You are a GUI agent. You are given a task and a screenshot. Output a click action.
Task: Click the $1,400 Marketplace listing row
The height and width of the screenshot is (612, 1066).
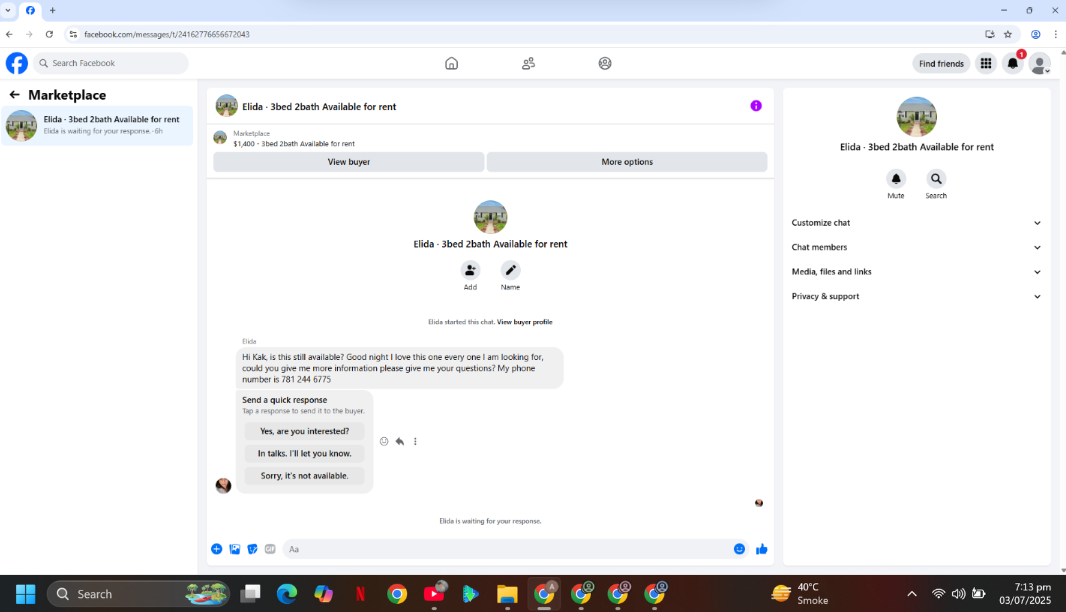tap(489, 138)
